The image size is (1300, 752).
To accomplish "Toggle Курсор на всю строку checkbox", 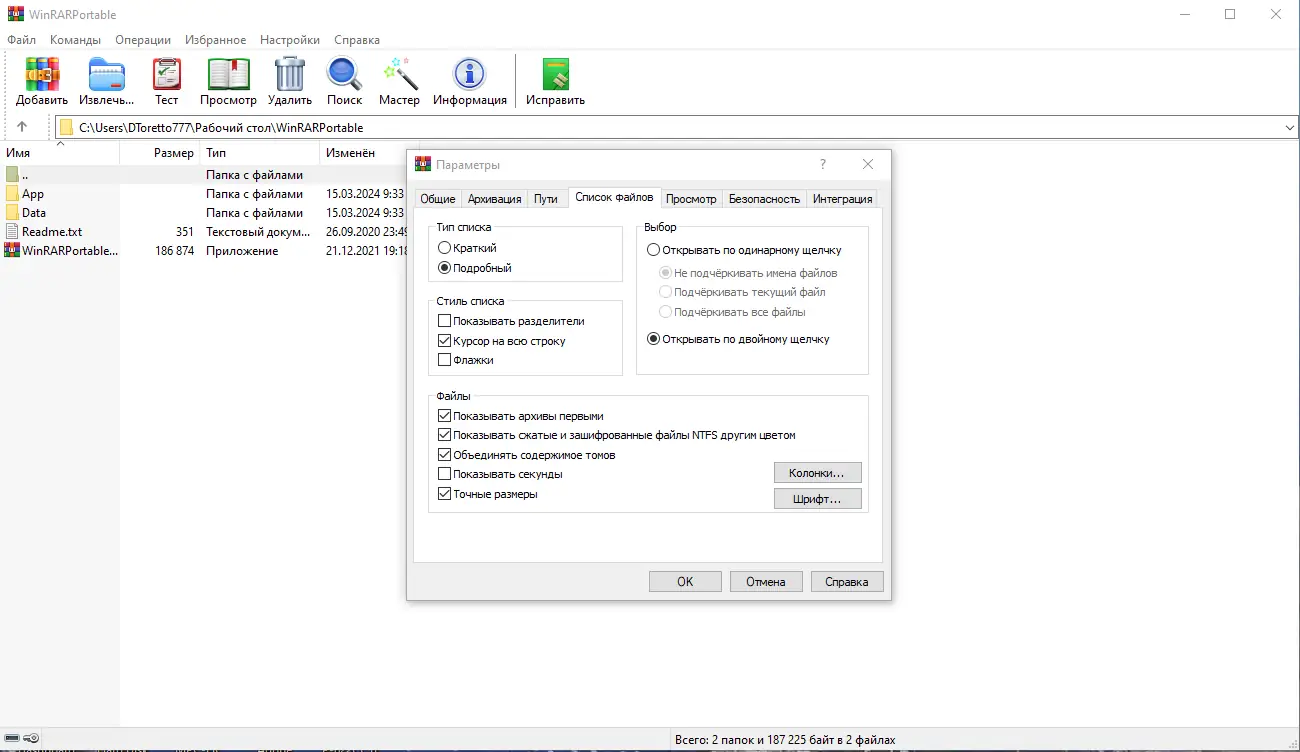I will point(445,341).
